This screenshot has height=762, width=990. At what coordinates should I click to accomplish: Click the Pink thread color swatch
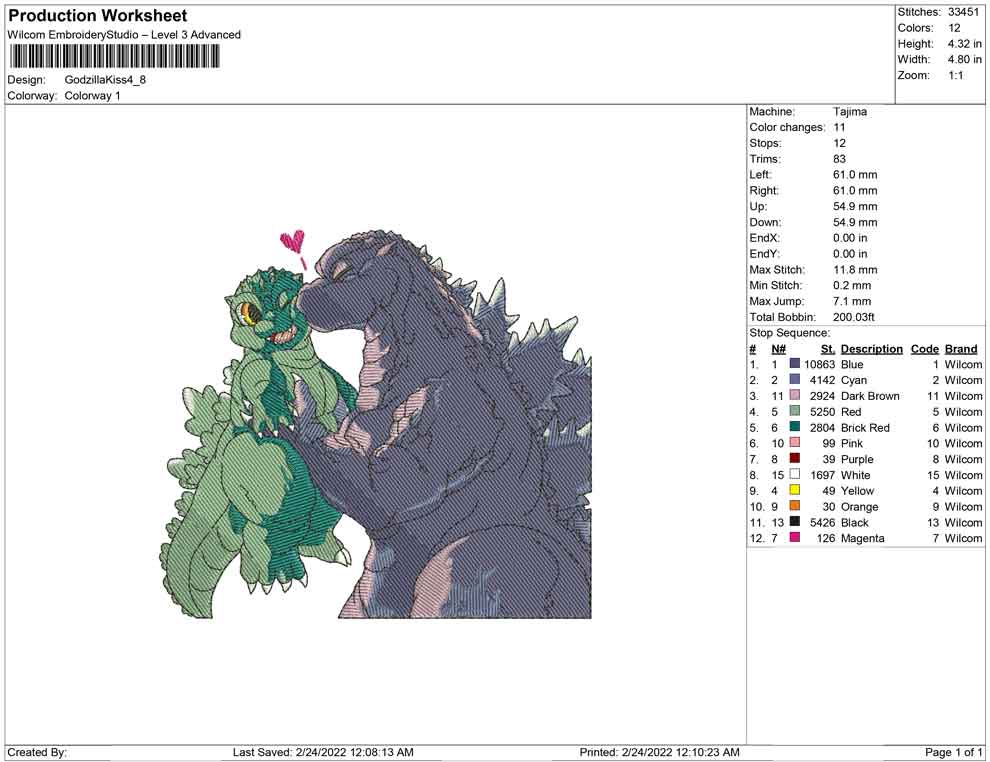click(795, 443)
